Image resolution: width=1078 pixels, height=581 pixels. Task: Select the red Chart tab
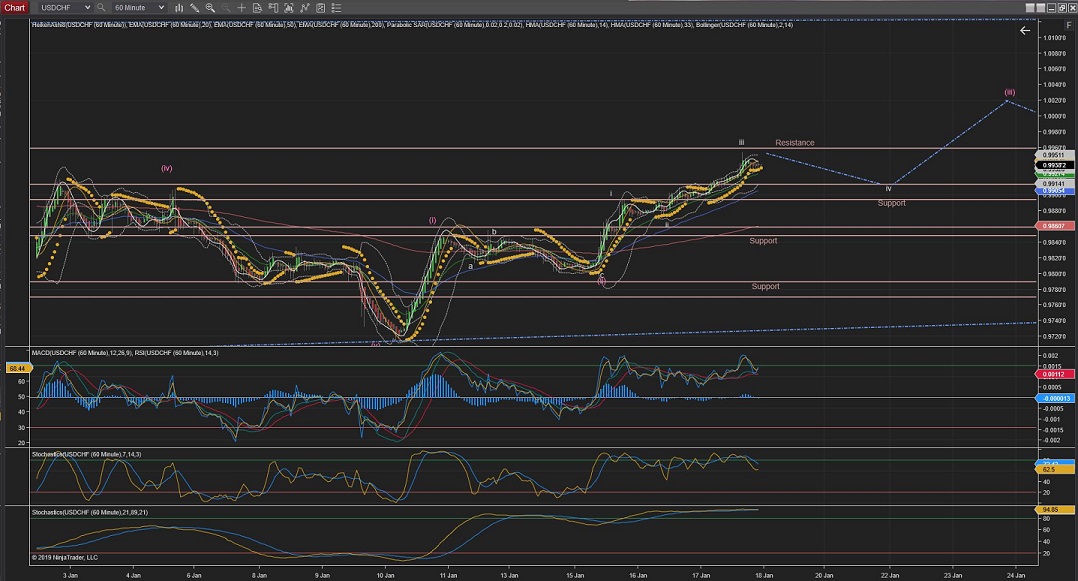14,7
